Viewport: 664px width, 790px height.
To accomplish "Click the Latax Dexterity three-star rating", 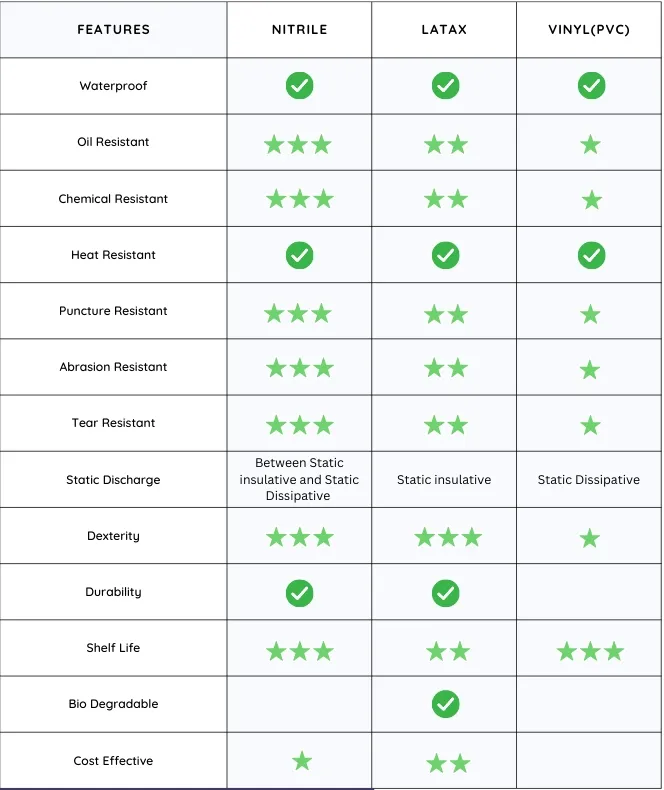I will (x=448, y=537).
